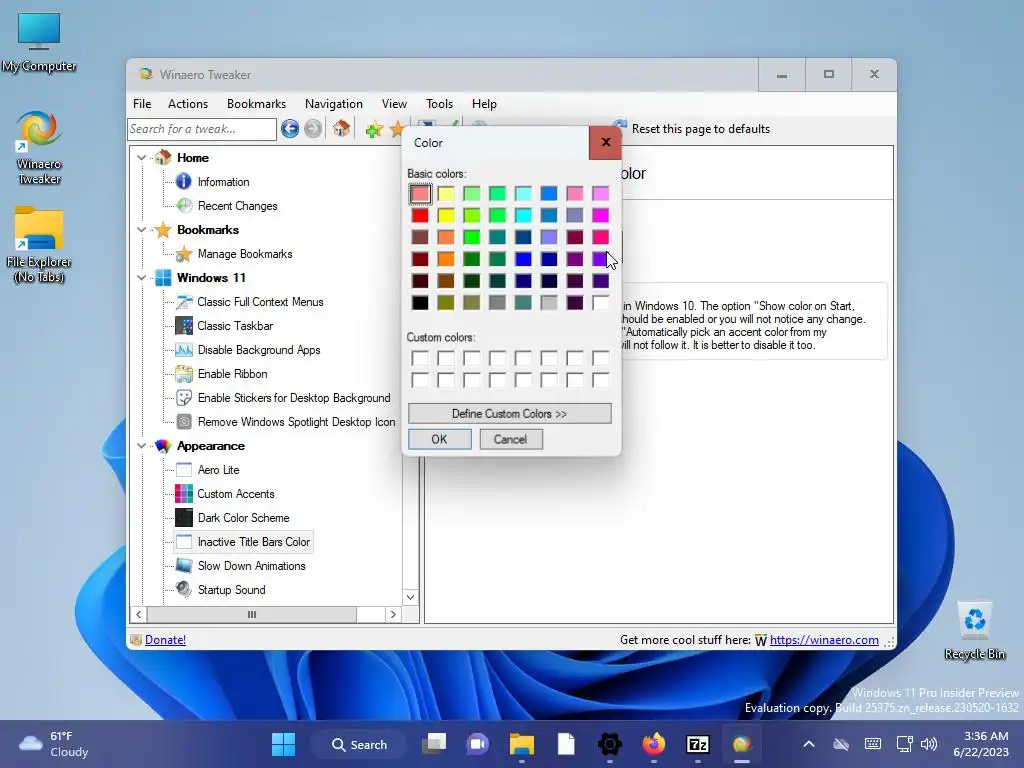The image size is (1024, 768).
Task: Select the Recent Changes icon
Action: (184, 206)
